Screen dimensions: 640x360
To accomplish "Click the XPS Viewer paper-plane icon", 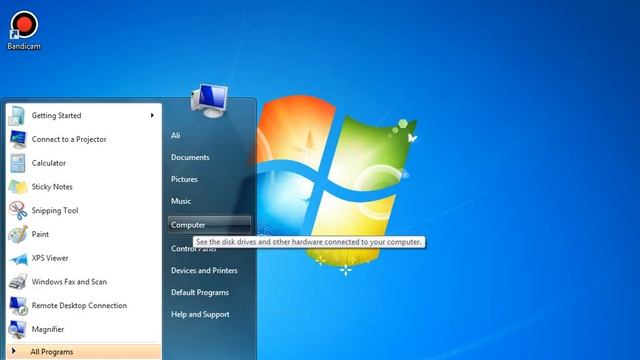I will (x=18, y=259).
